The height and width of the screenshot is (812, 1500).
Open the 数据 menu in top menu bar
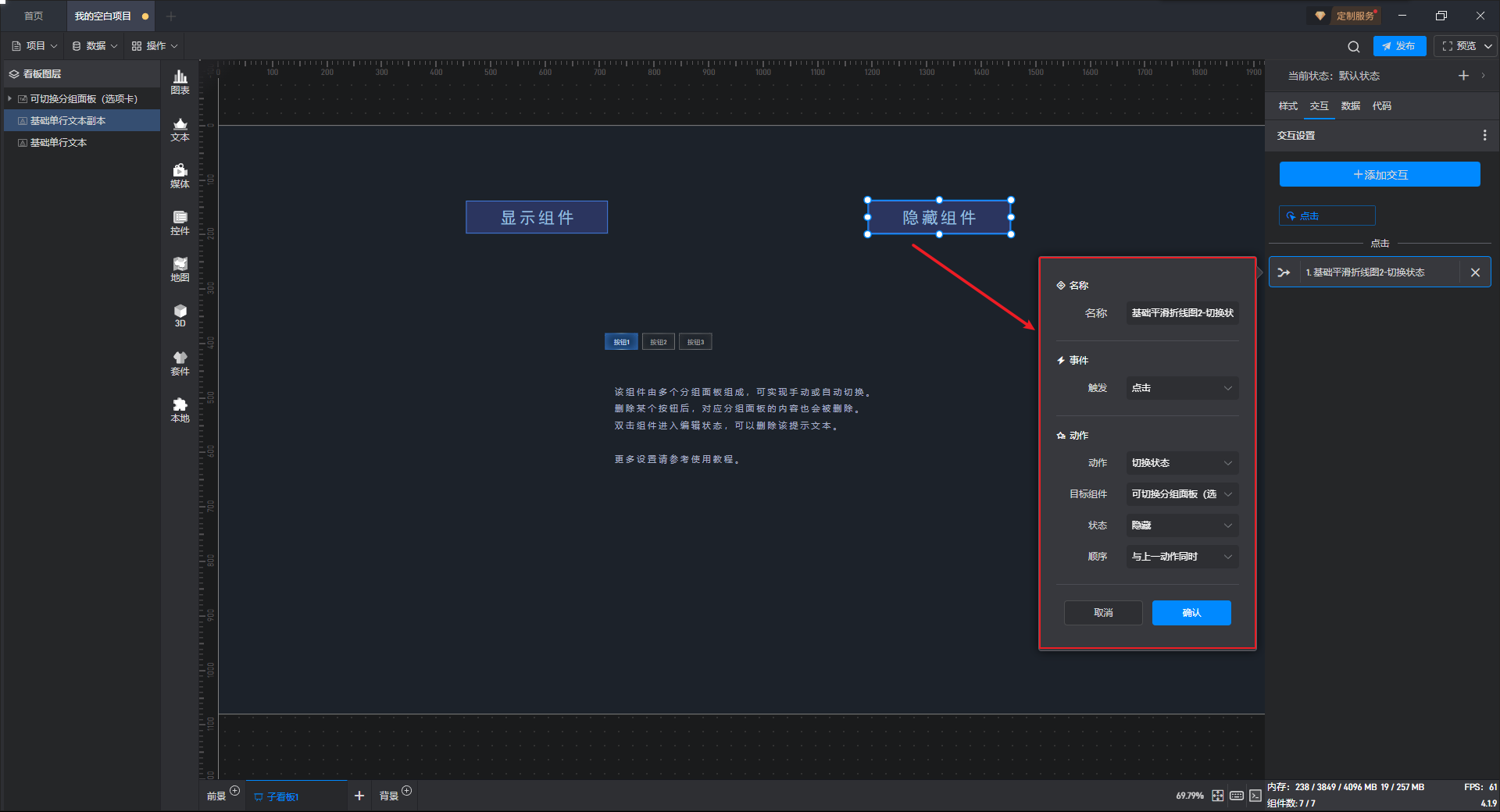pyautogui.click(x=95, y=46)
